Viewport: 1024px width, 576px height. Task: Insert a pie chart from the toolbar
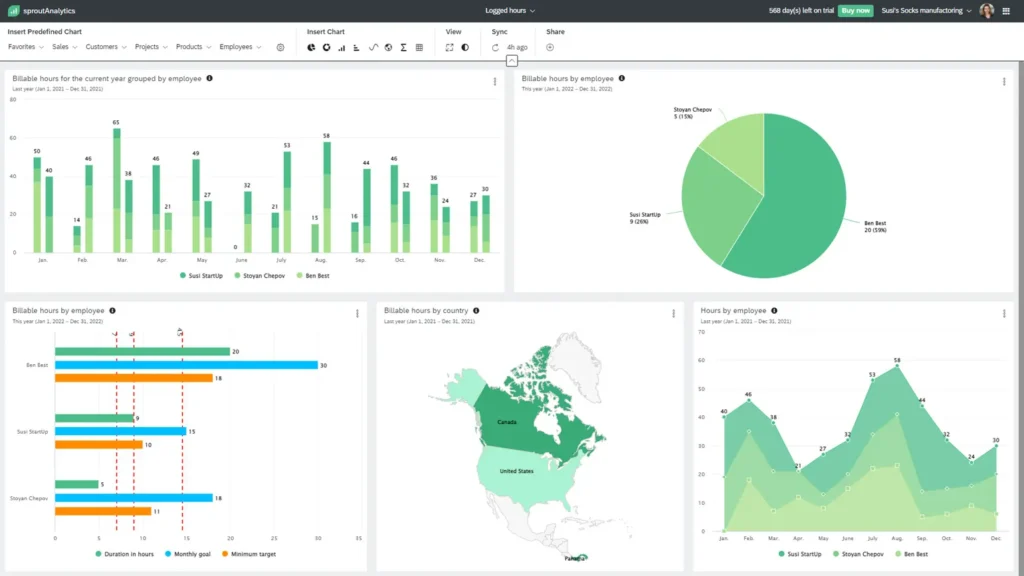311,47
